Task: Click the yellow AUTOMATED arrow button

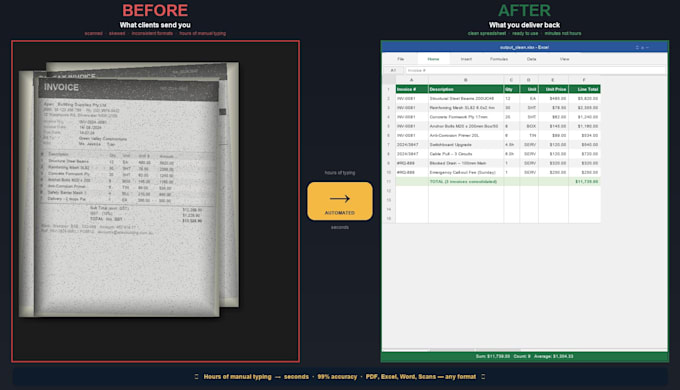Action: 340,201
